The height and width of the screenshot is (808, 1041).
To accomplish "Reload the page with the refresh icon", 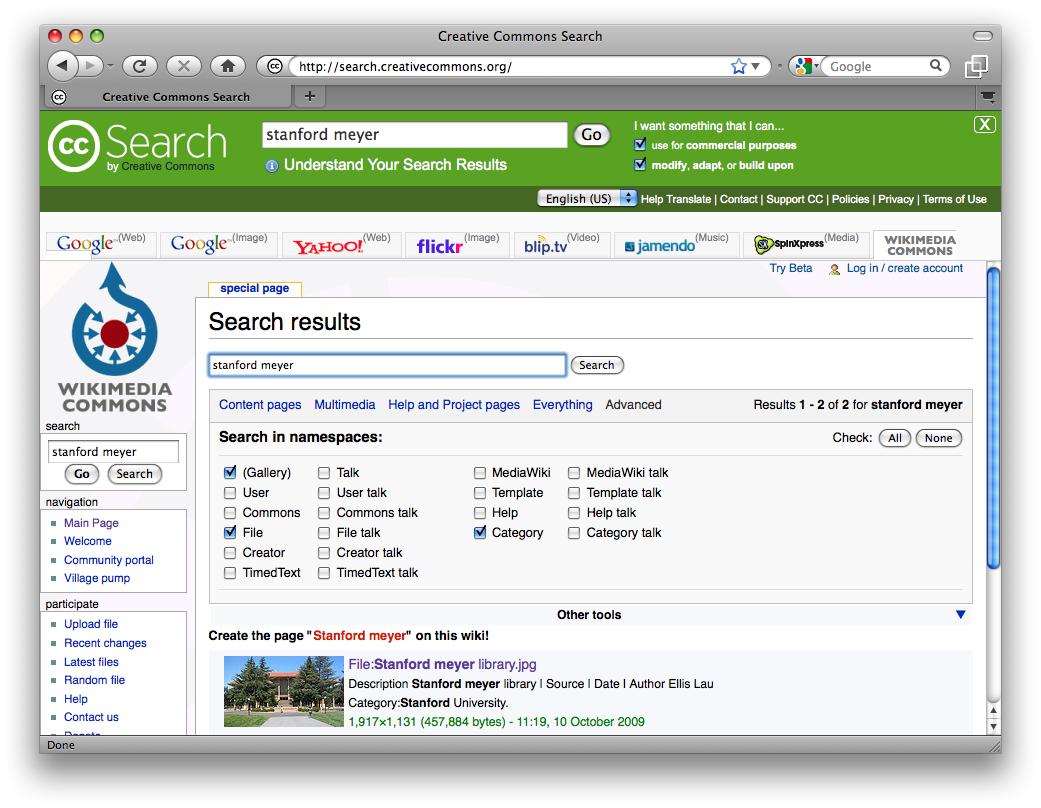I will (139, 66).
